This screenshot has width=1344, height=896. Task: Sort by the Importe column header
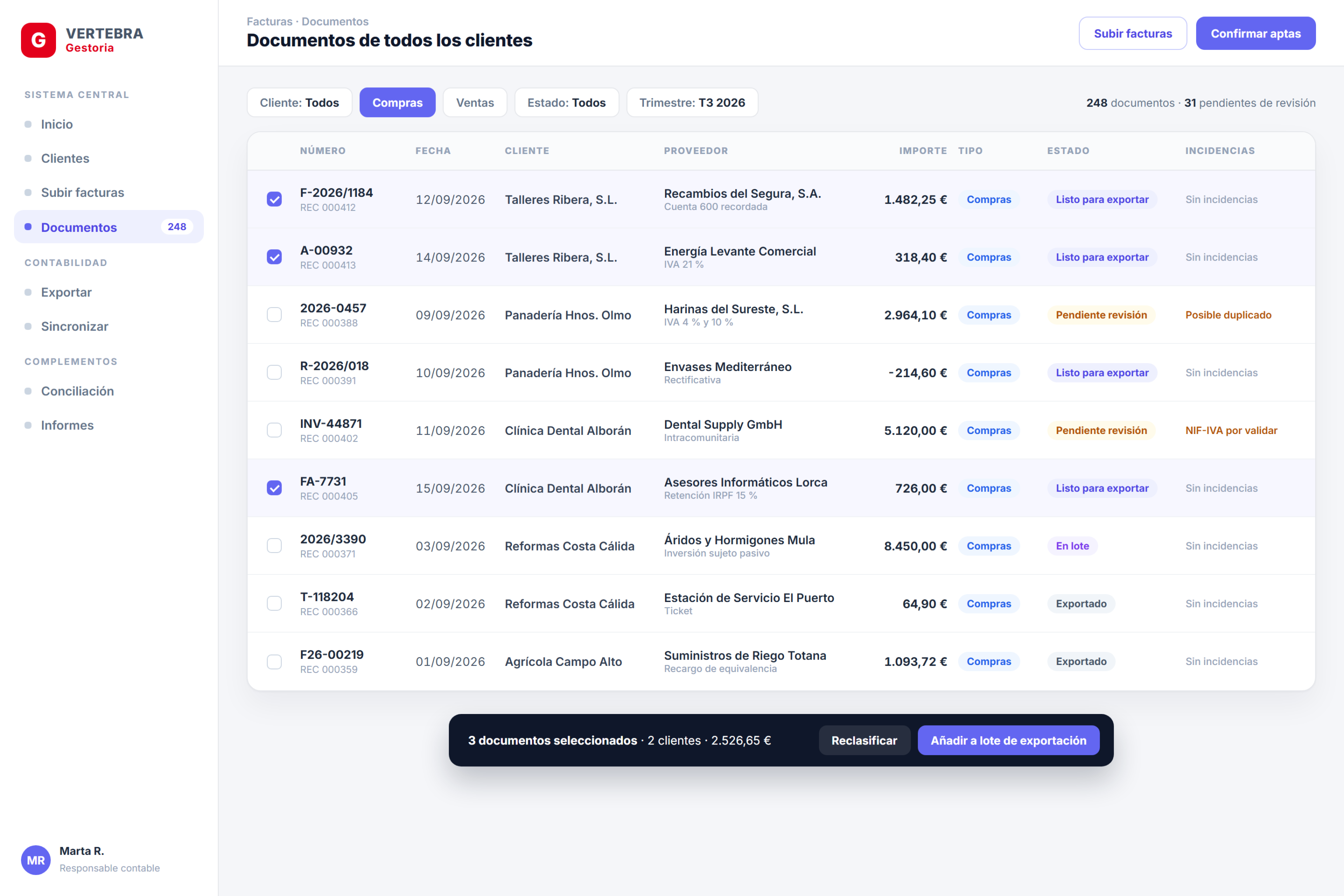923,151
